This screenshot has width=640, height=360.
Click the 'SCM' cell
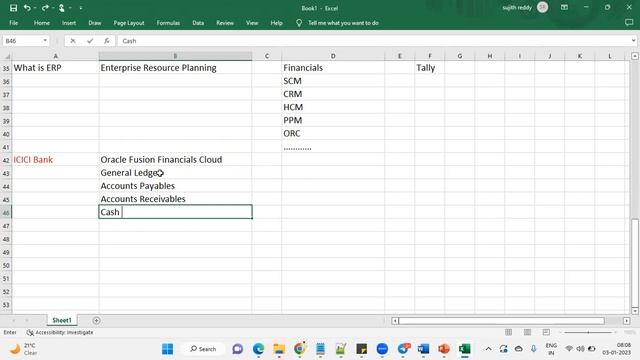(x=333, y=81)
